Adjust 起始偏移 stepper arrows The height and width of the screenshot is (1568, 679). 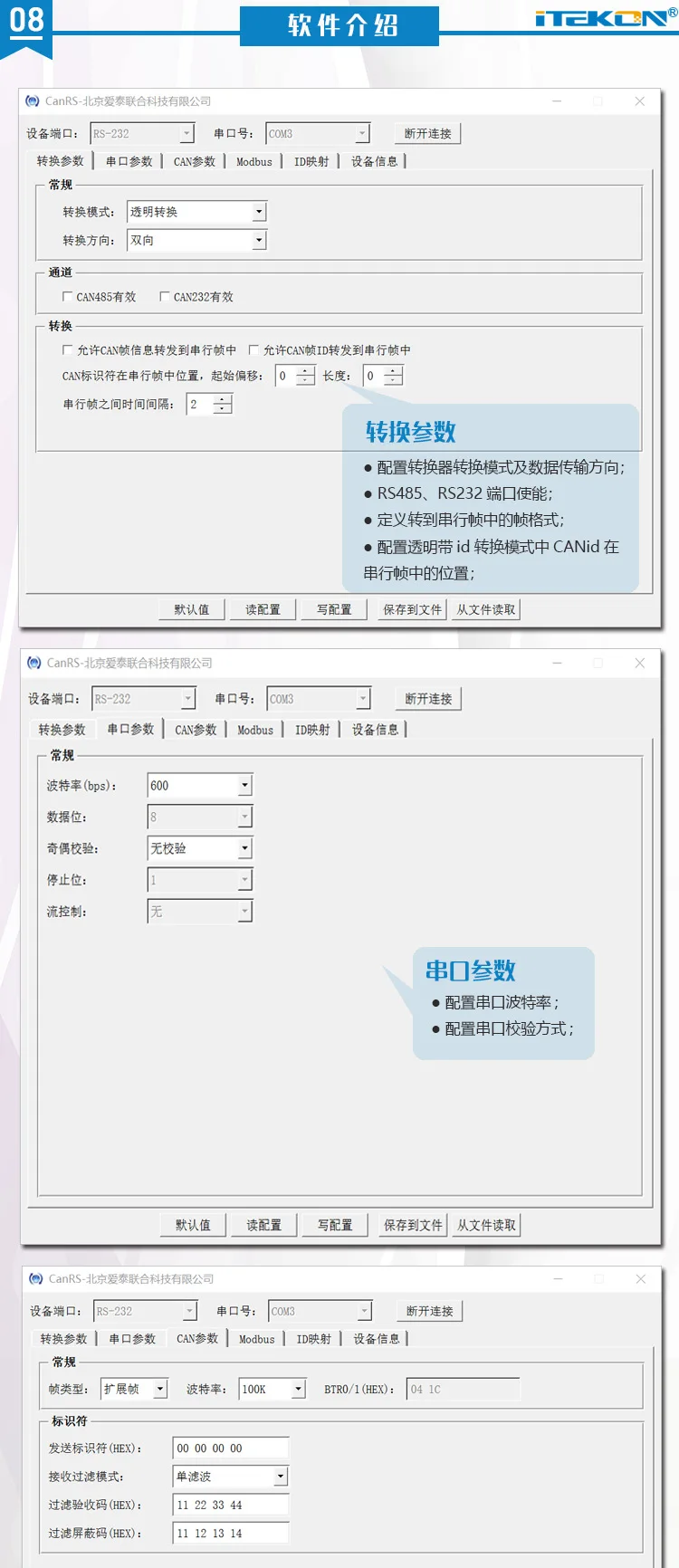point(306,376)
